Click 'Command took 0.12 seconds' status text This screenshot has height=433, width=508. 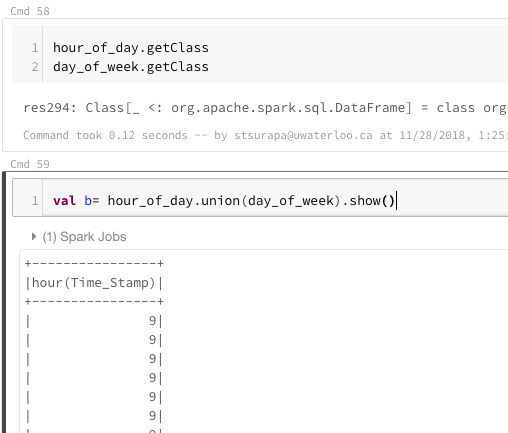point(105,135)
